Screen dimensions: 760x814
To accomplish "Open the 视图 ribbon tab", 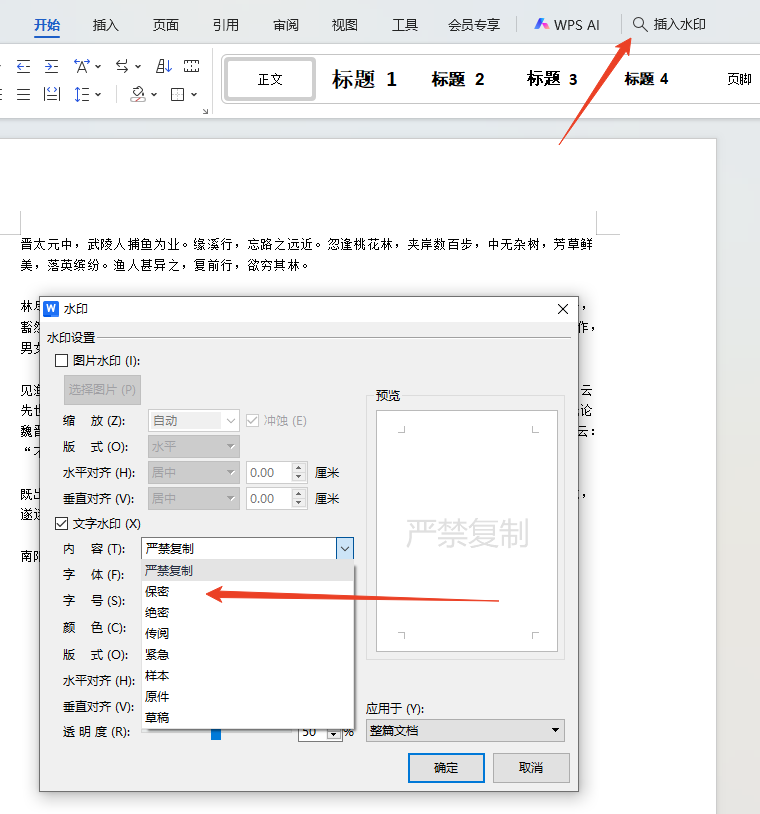I will (345, 25).
